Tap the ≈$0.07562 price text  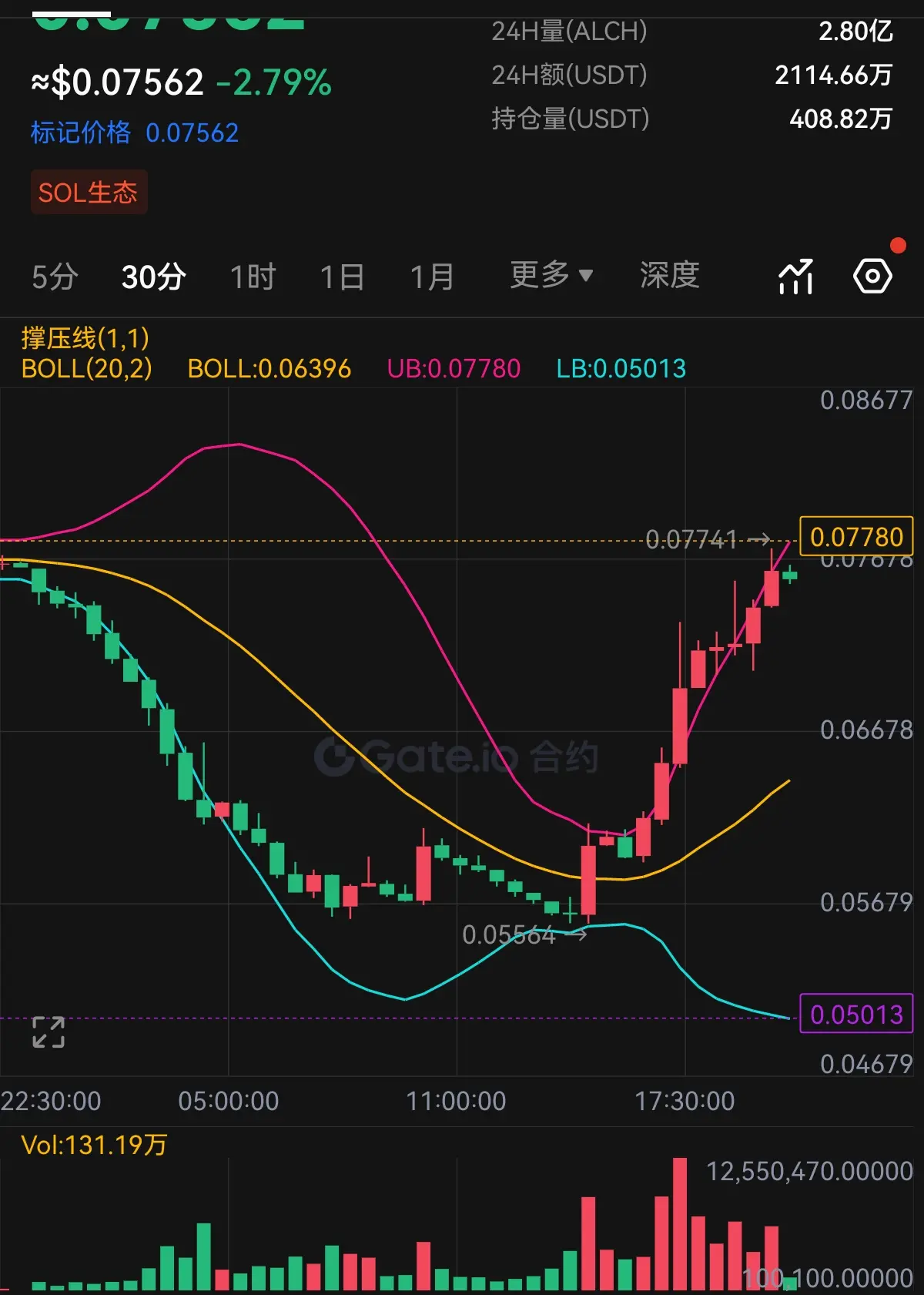(x=118, y=82)
